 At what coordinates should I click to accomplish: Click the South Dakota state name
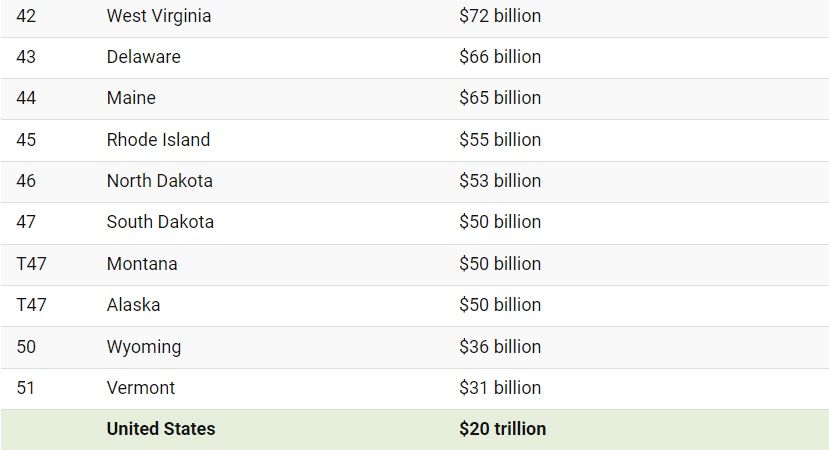coord(160,222)
